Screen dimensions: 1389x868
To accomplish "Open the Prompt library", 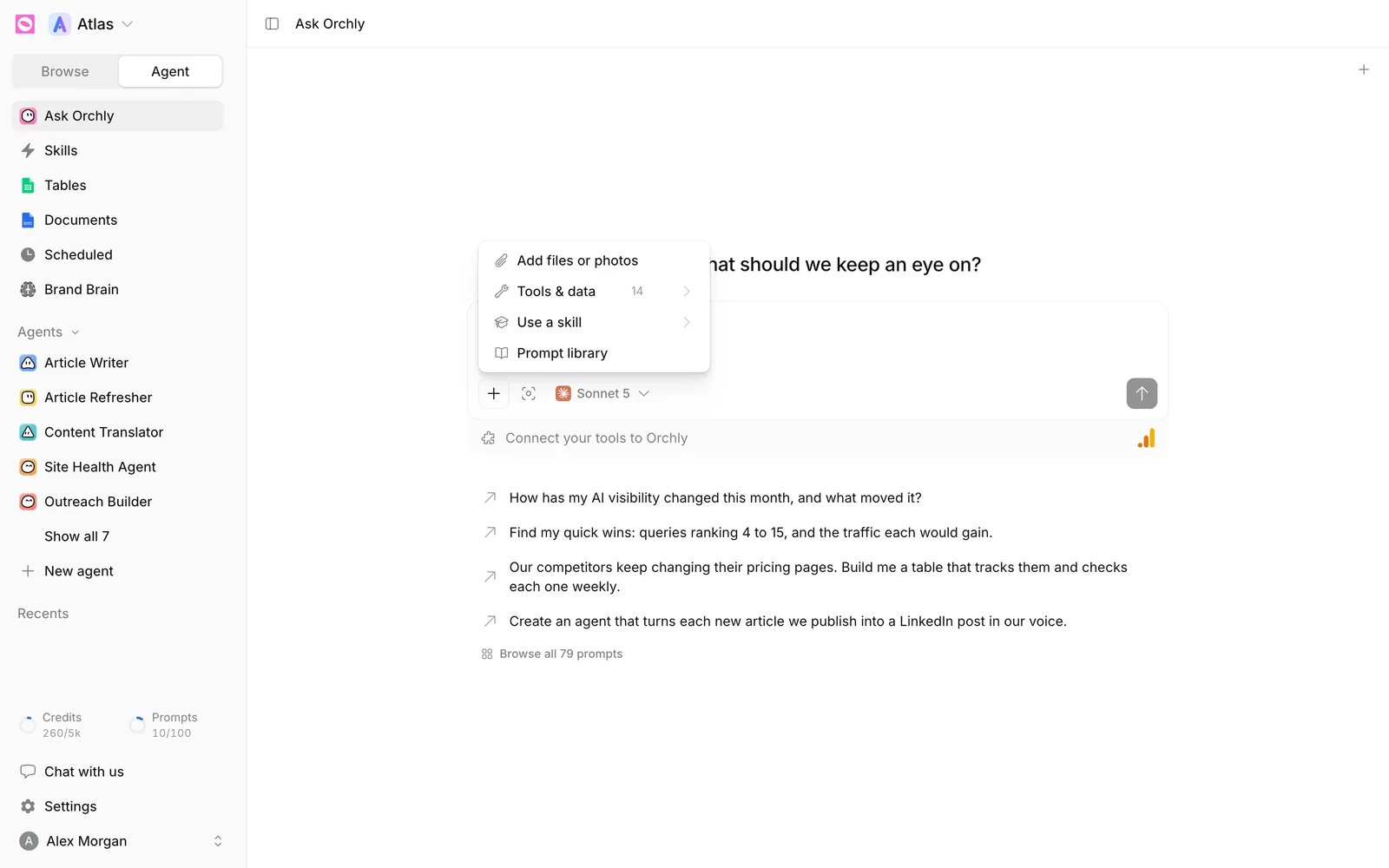I will (594, 353).
